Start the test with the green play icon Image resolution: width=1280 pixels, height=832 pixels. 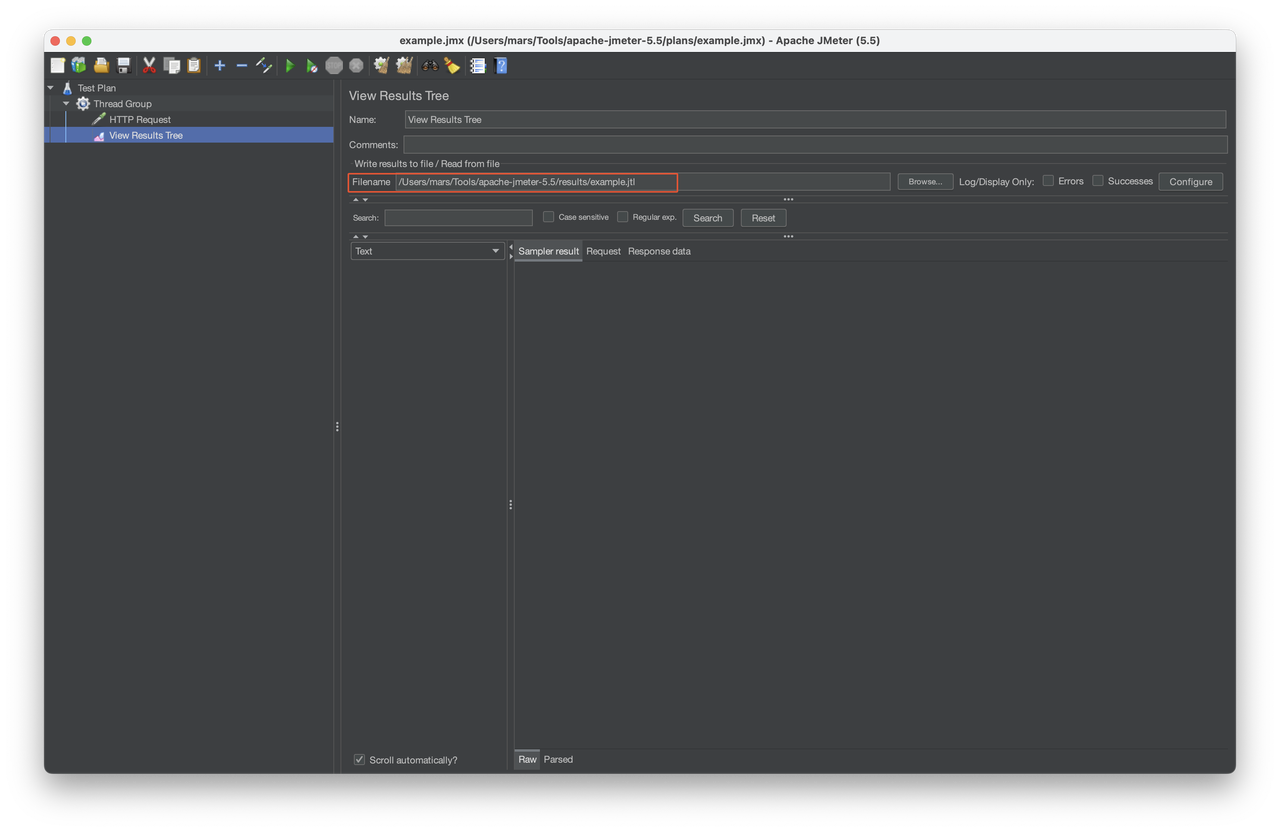(x=290, y=66)
